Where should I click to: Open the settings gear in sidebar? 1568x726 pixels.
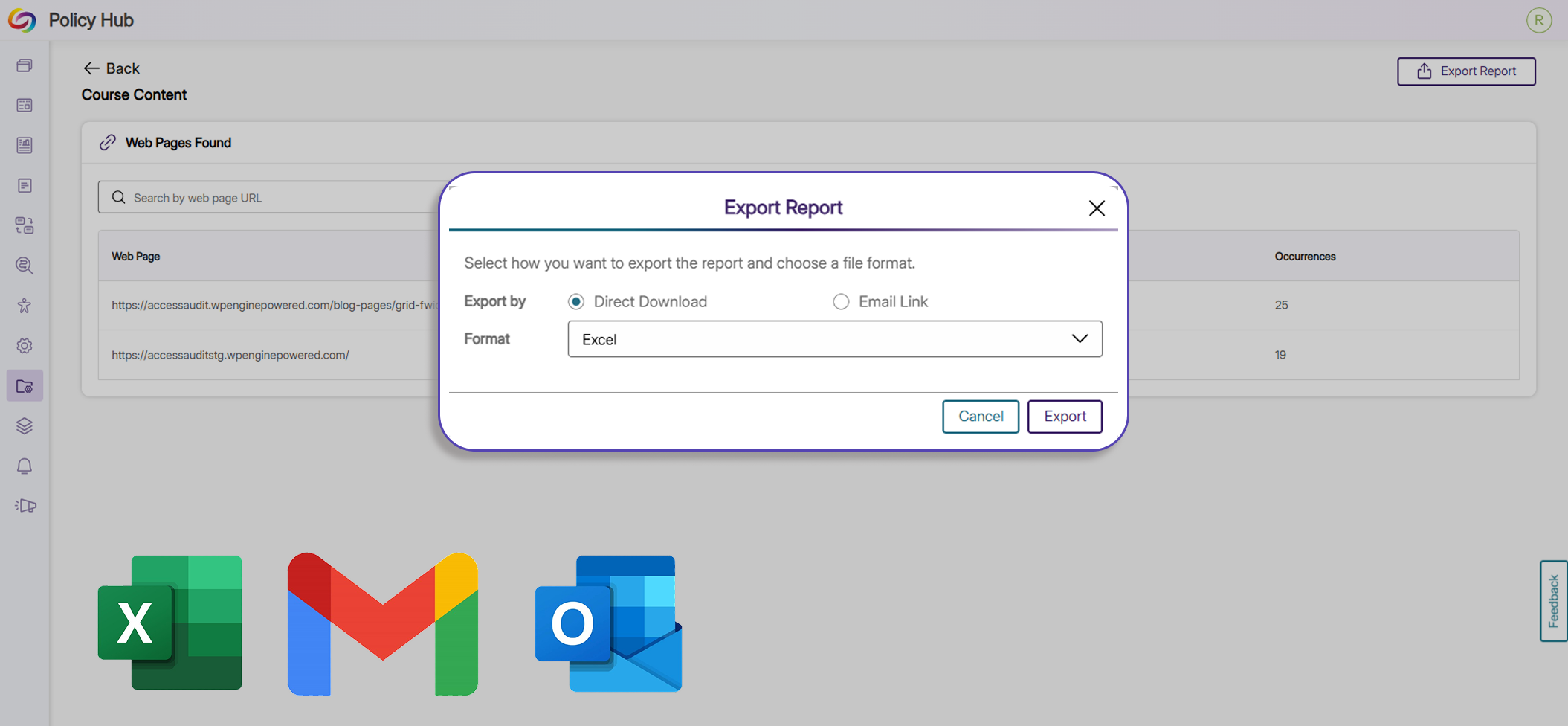click(x=25, y=346)
